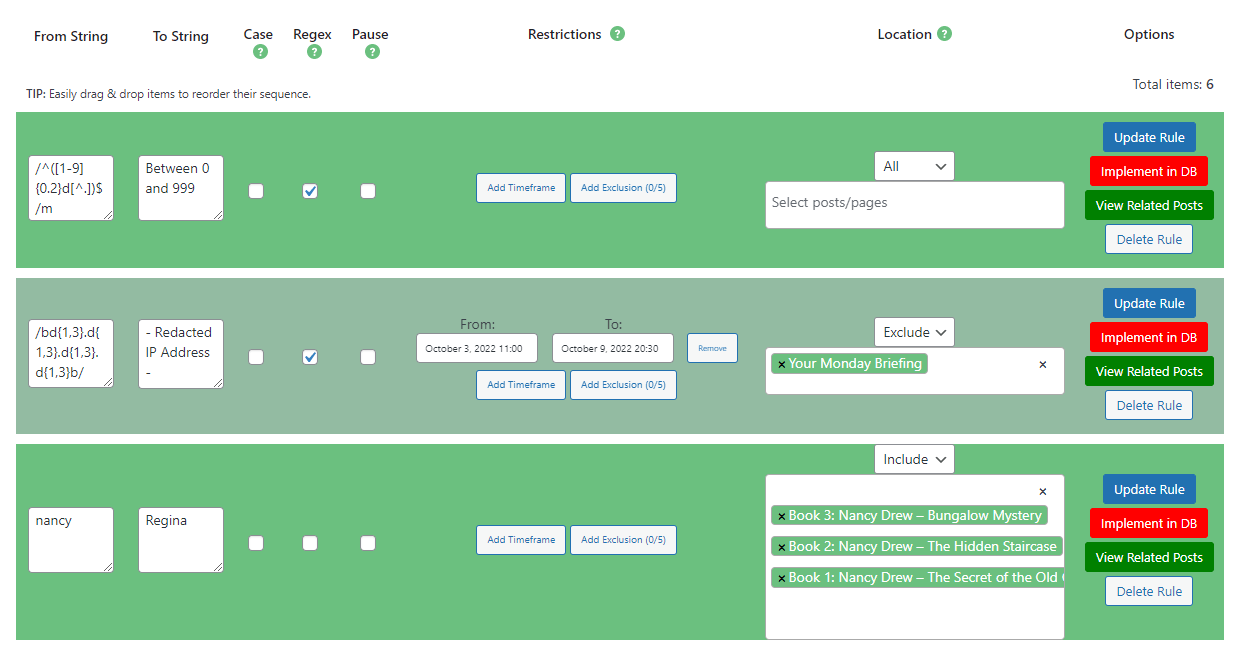Uncheck Regex for the 'Between 0 and 999' rule

click(x=310, y=191)
